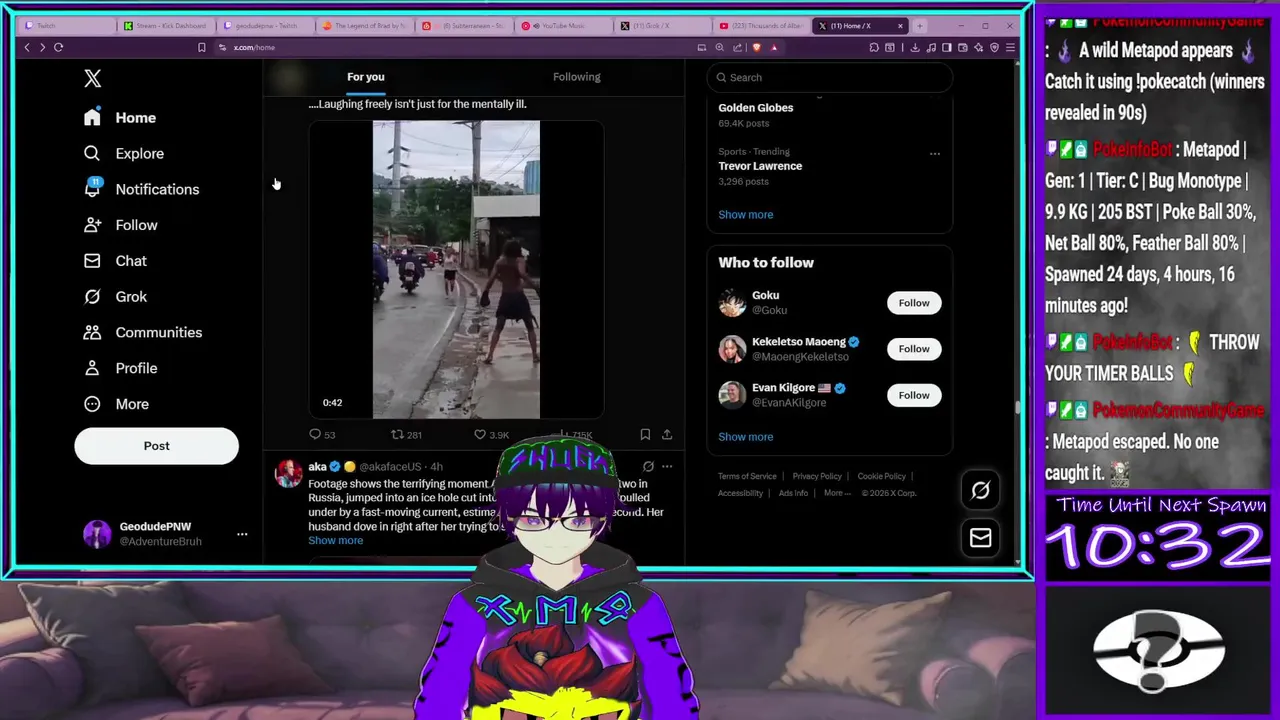
Task: Open the Terms of Service link
Action: pos(747,476)
